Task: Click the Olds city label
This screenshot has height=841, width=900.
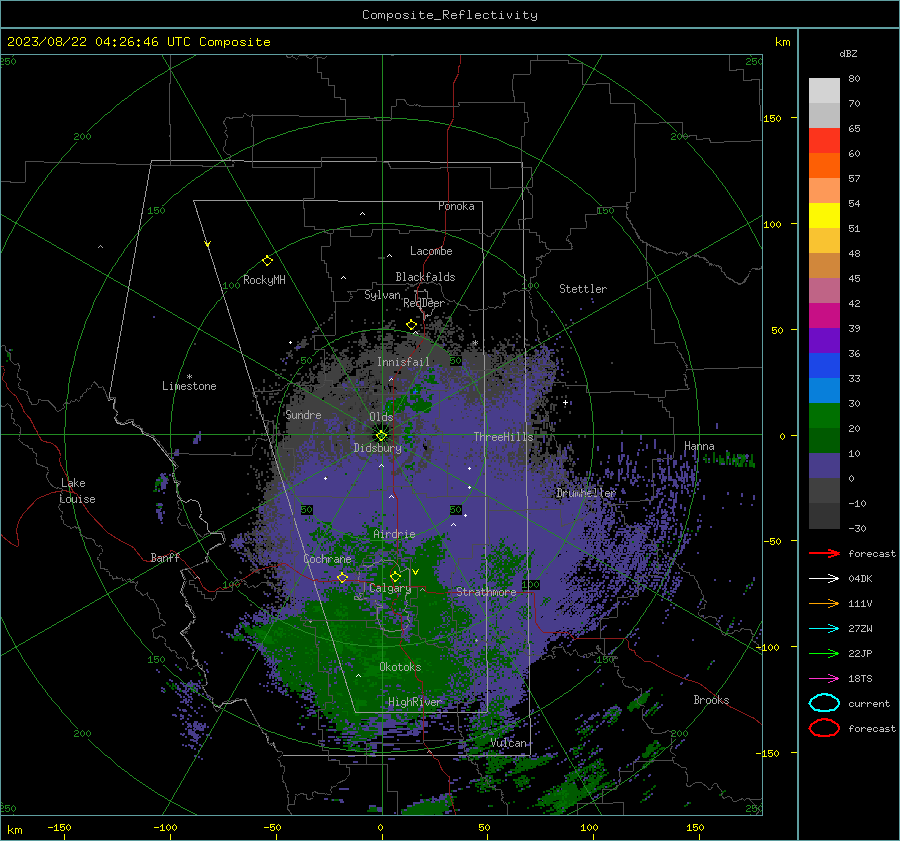Action: pos(381,417)
